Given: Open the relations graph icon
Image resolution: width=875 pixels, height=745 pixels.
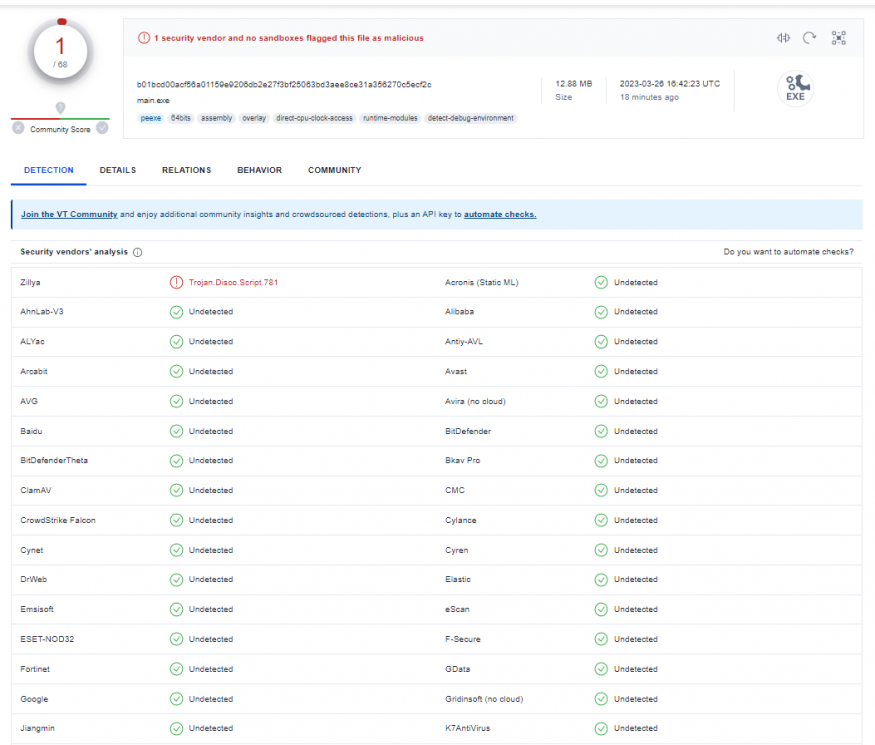Looking at the screenshot, I should tap(839, 38).
